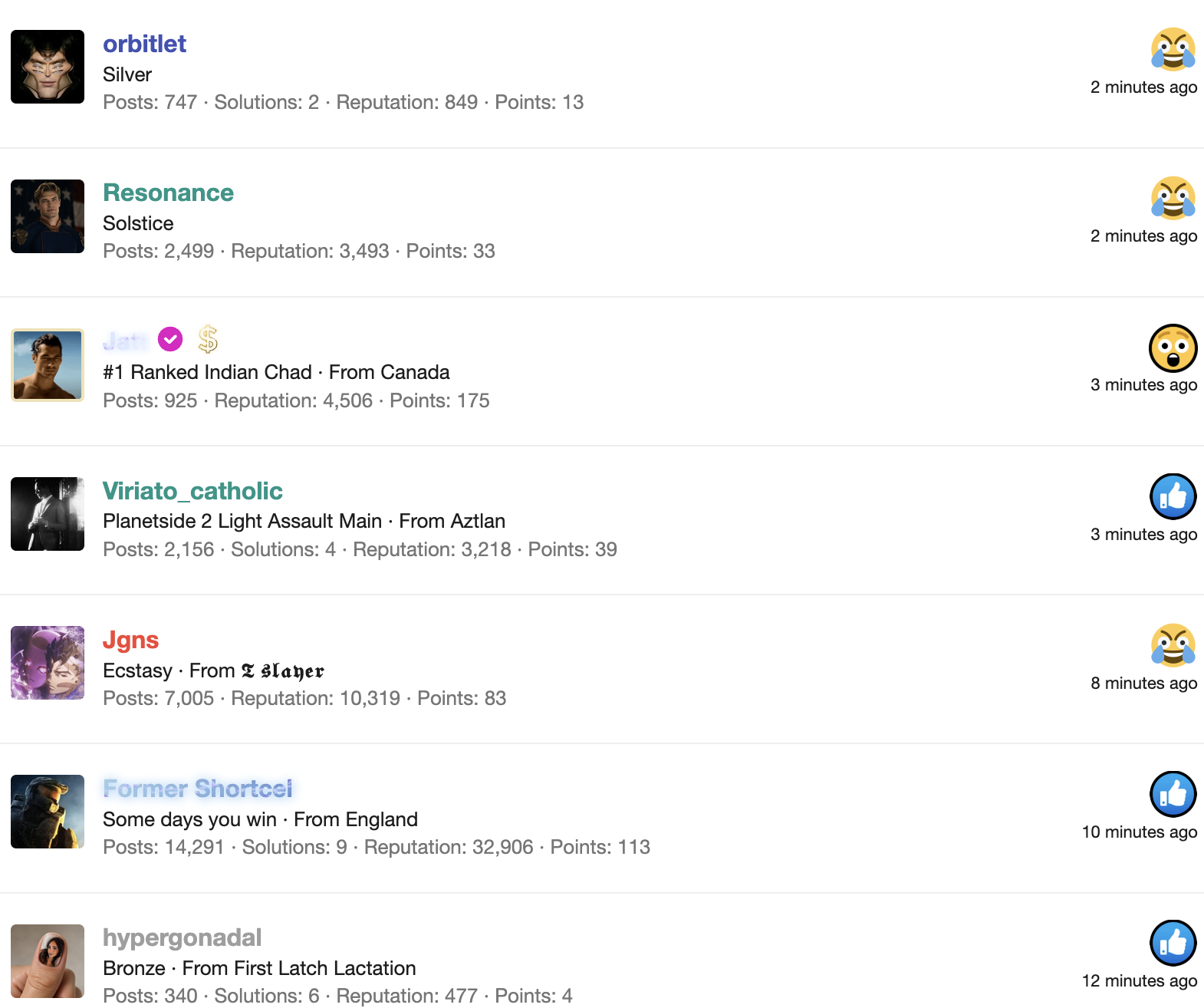Click the laughing emoji reaction beside Resonance
Screen dimensions: 1204x1008
(x=1173, y=198)
